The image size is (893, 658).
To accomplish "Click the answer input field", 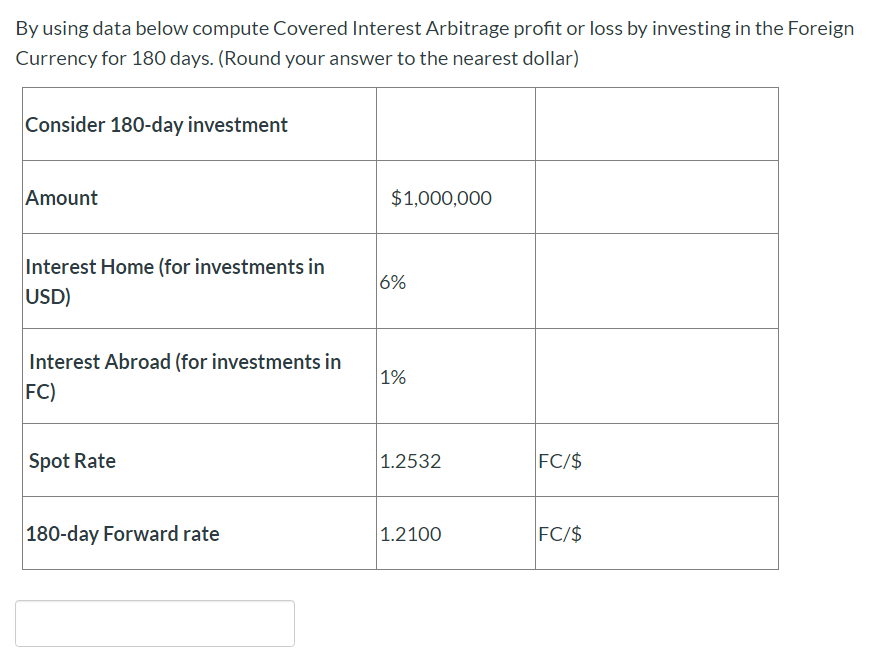I will (x=154, y=623).
